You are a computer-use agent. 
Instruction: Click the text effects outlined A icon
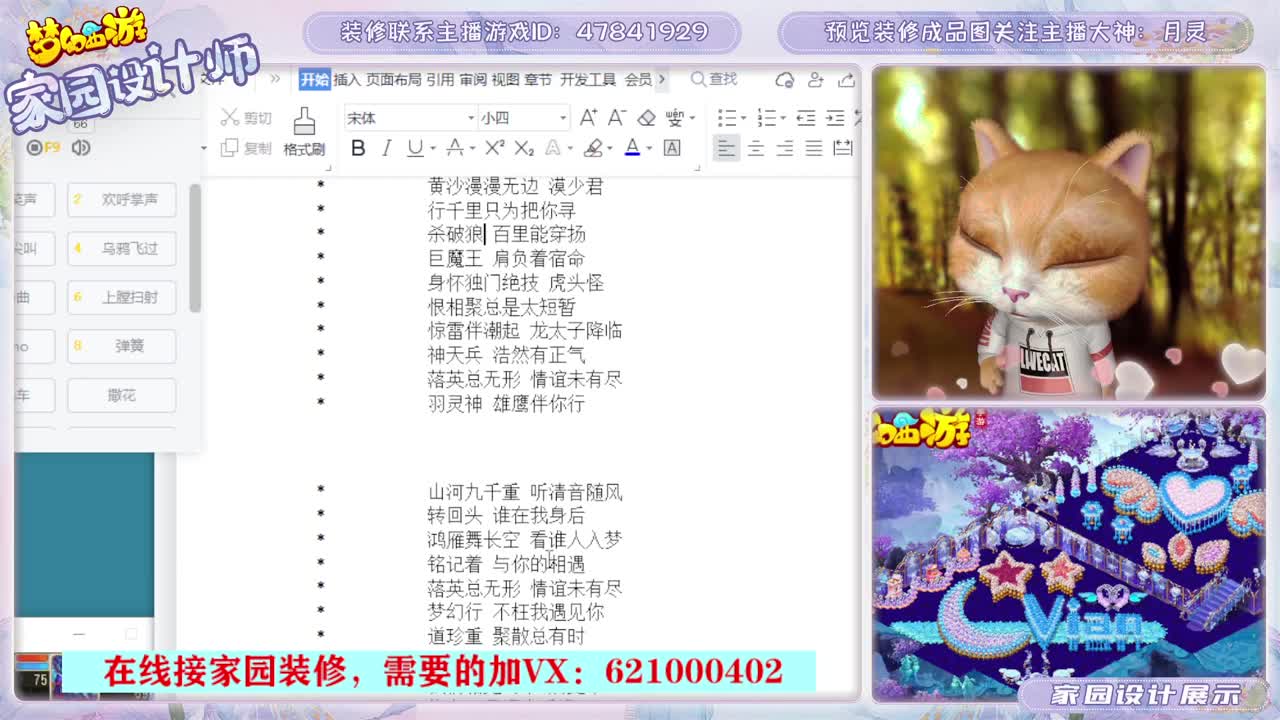553,148
